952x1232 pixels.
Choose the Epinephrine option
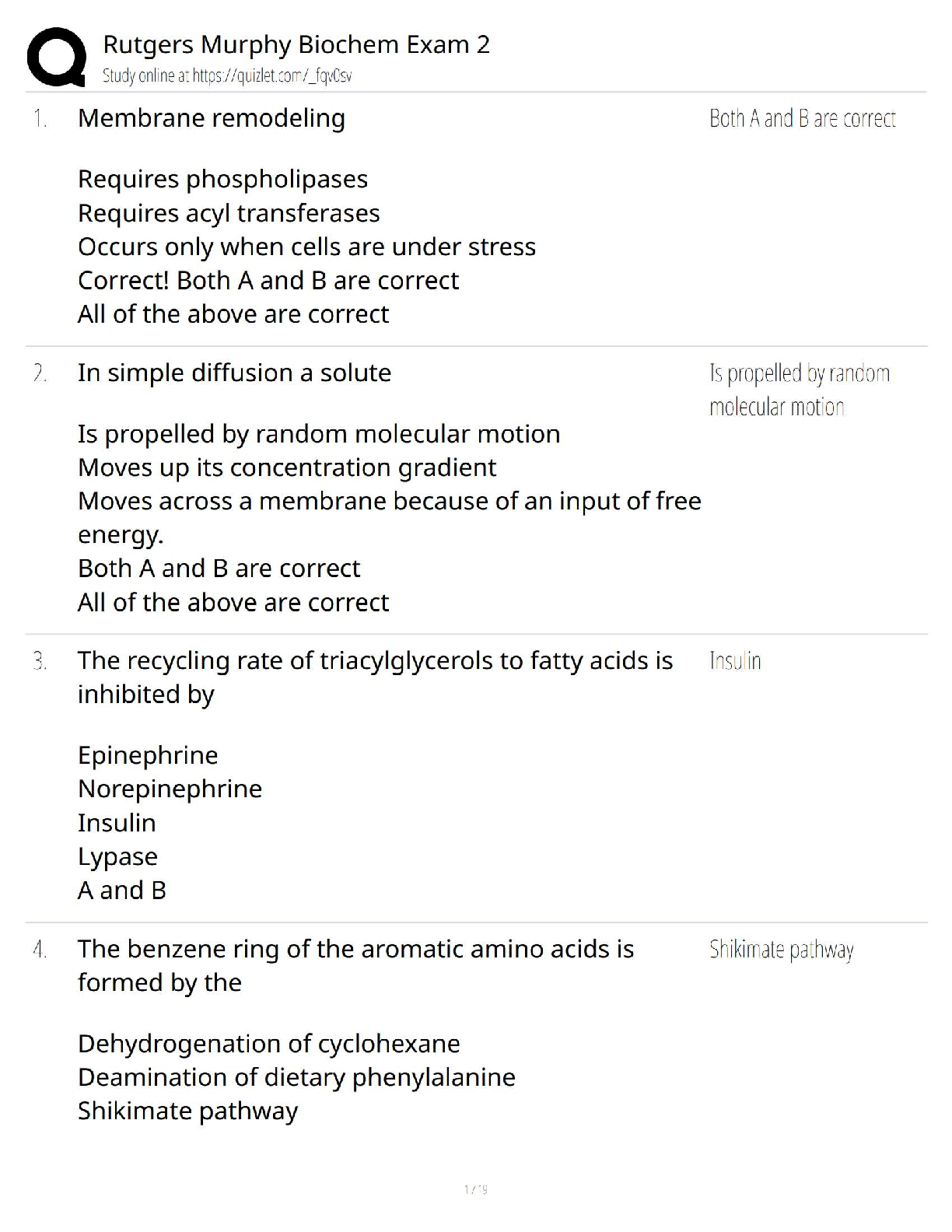pos(148,755)
